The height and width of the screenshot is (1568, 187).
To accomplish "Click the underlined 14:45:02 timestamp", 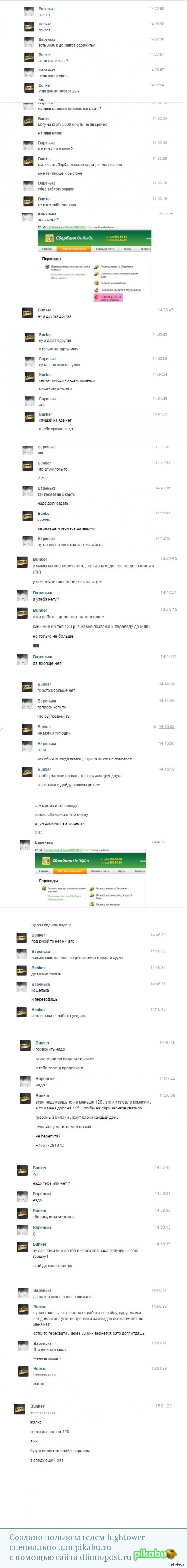I will (166, 727).
